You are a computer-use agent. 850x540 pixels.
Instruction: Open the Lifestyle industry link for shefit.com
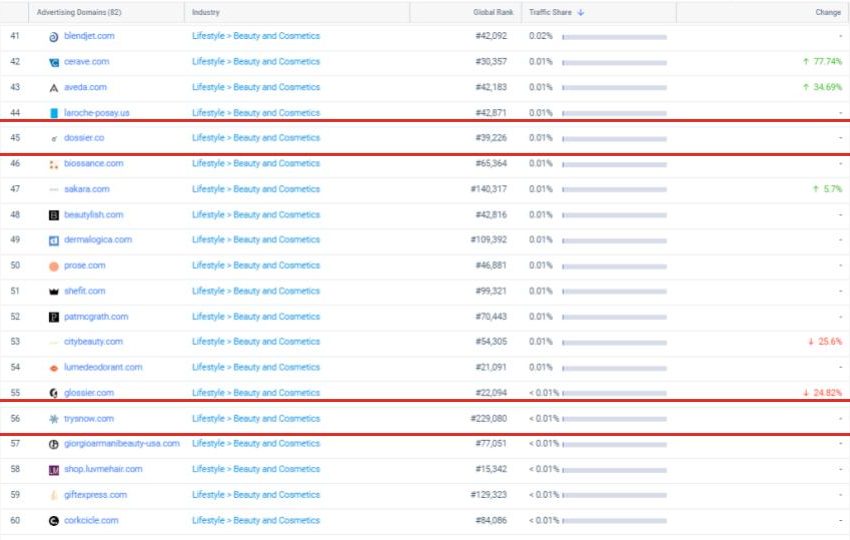click(x=208, y=291)
